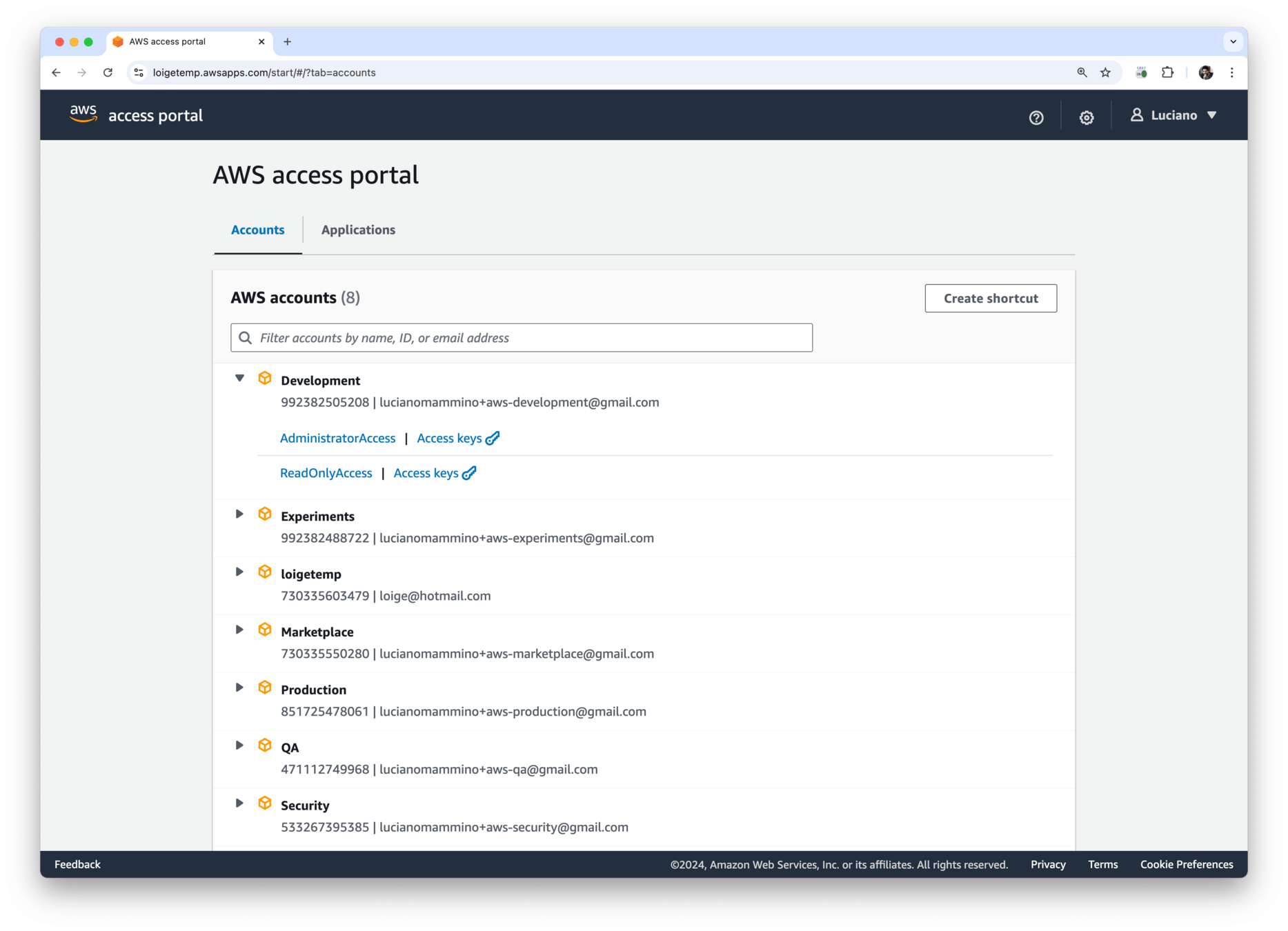Click the browser address bar URL
Screen dimensions: 1288x931
coord(264,72)
